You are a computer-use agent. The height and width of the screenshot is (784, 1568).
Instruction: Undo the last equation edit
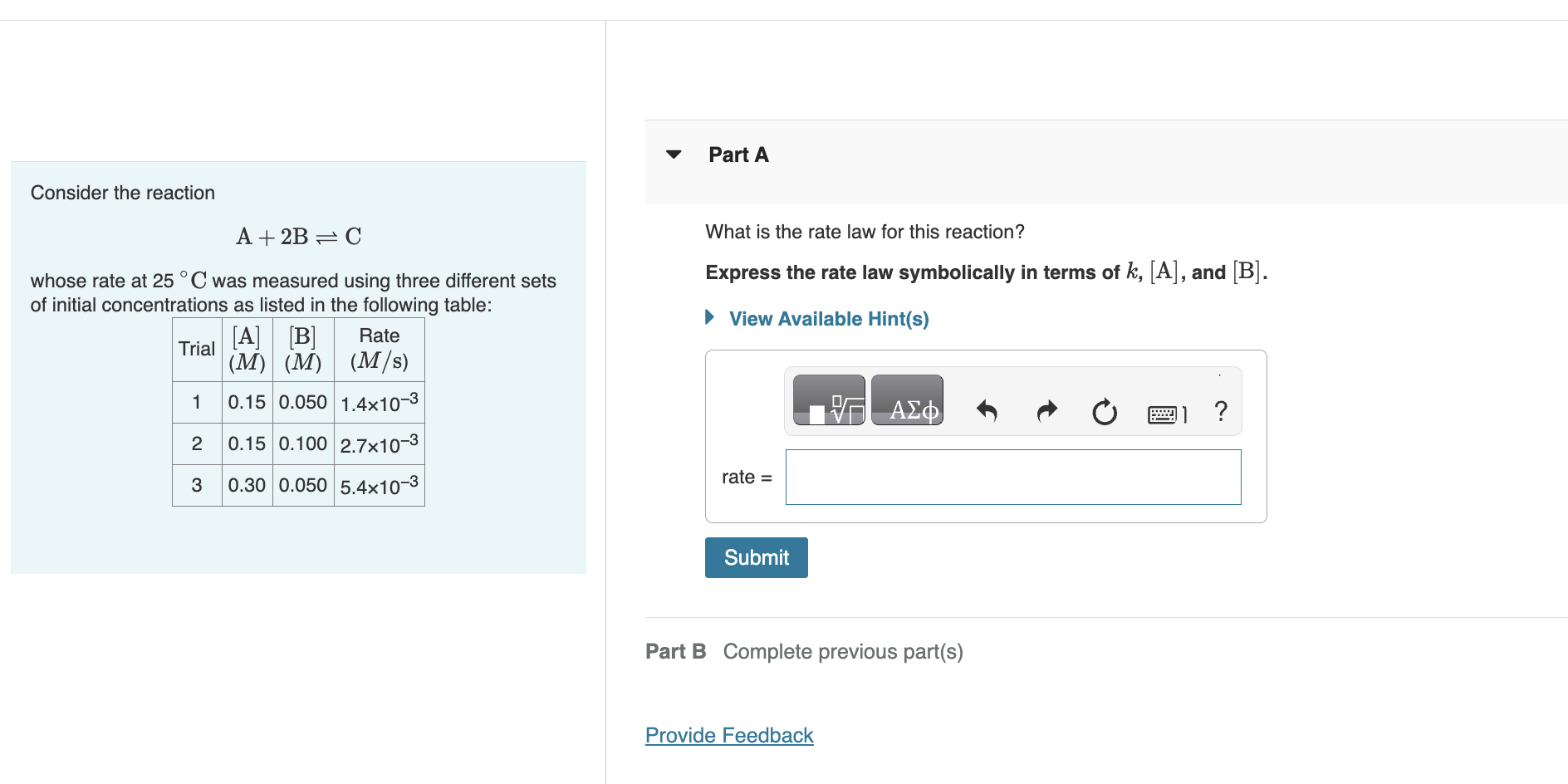coord(987,411)
